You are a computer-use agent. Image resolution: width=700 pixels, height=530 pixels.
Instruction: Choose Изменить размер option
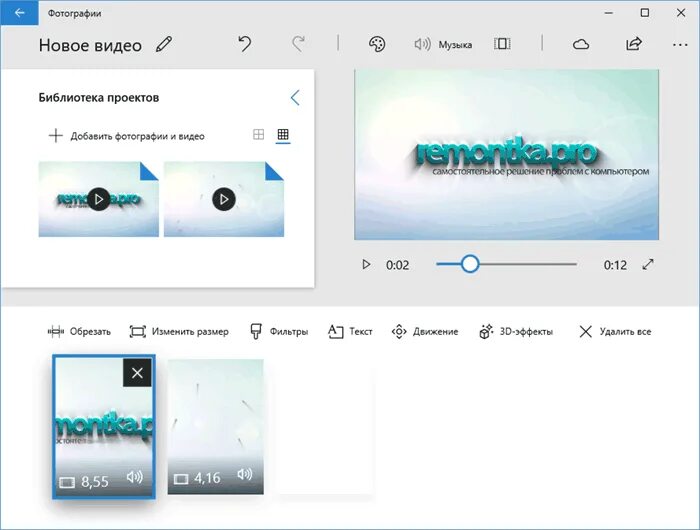point(179,332)
